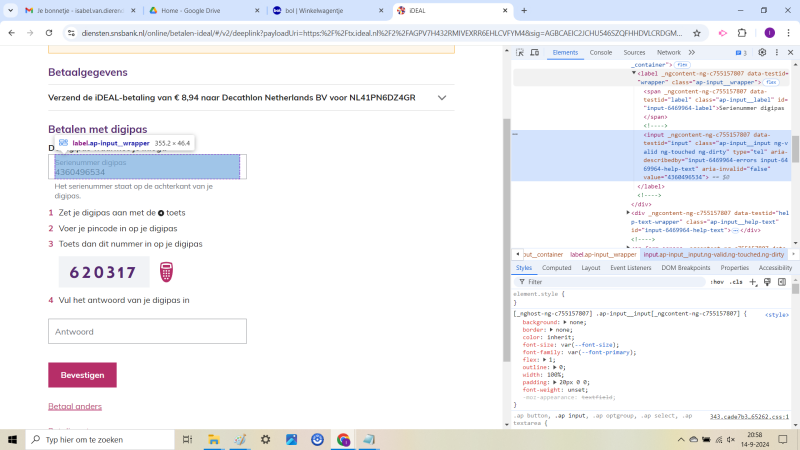Activate the DevTools inspect element picker
This screenshot has width=800, height=450.
tap(520, 53)
